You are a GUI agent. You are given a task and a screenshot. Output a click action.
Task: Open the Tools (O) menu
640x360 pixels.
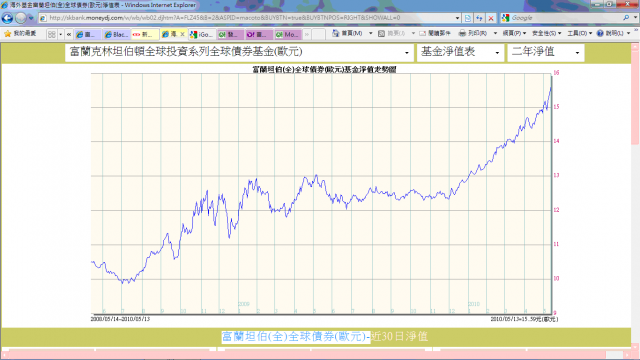579,33
